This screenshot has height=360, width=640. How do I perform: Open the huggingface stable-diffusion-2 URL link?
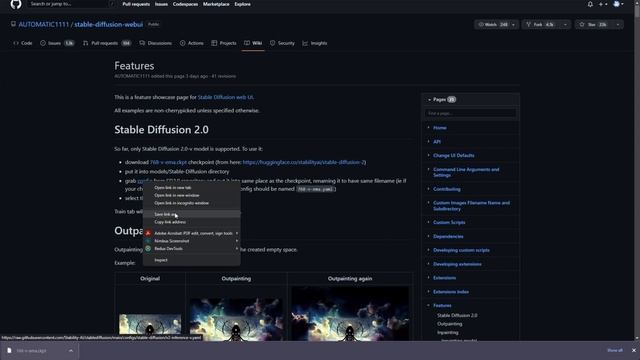coord(303,162)
